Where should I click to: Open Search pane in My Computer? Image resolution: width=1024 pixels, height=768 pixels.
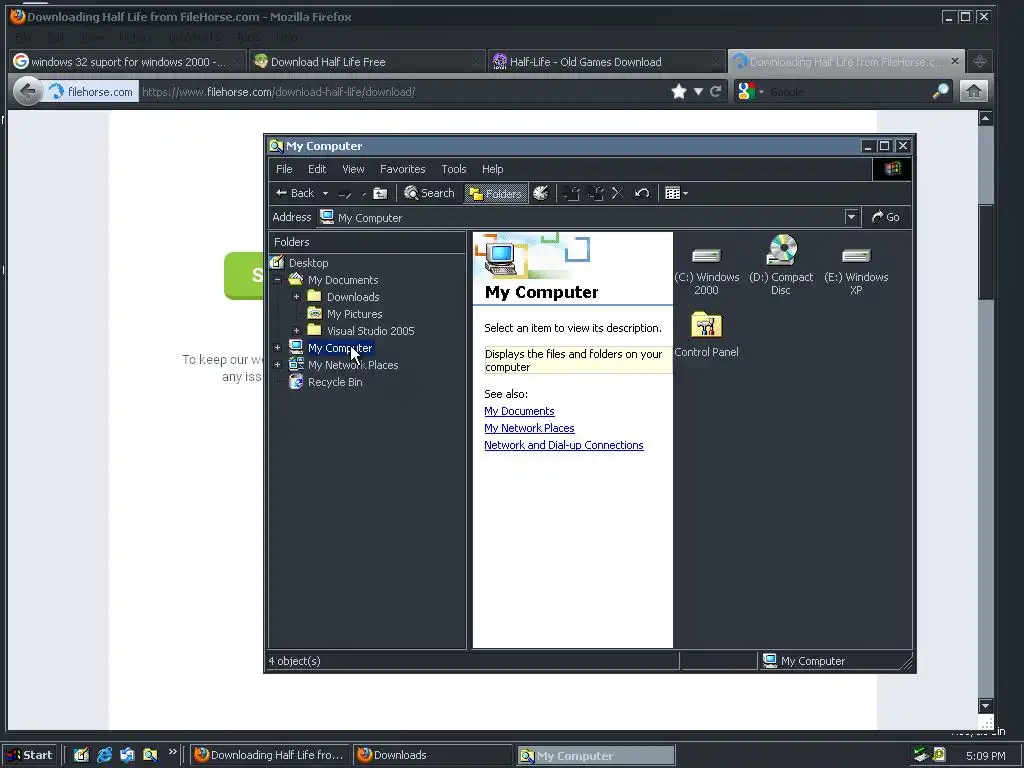[x=429, y=193]
